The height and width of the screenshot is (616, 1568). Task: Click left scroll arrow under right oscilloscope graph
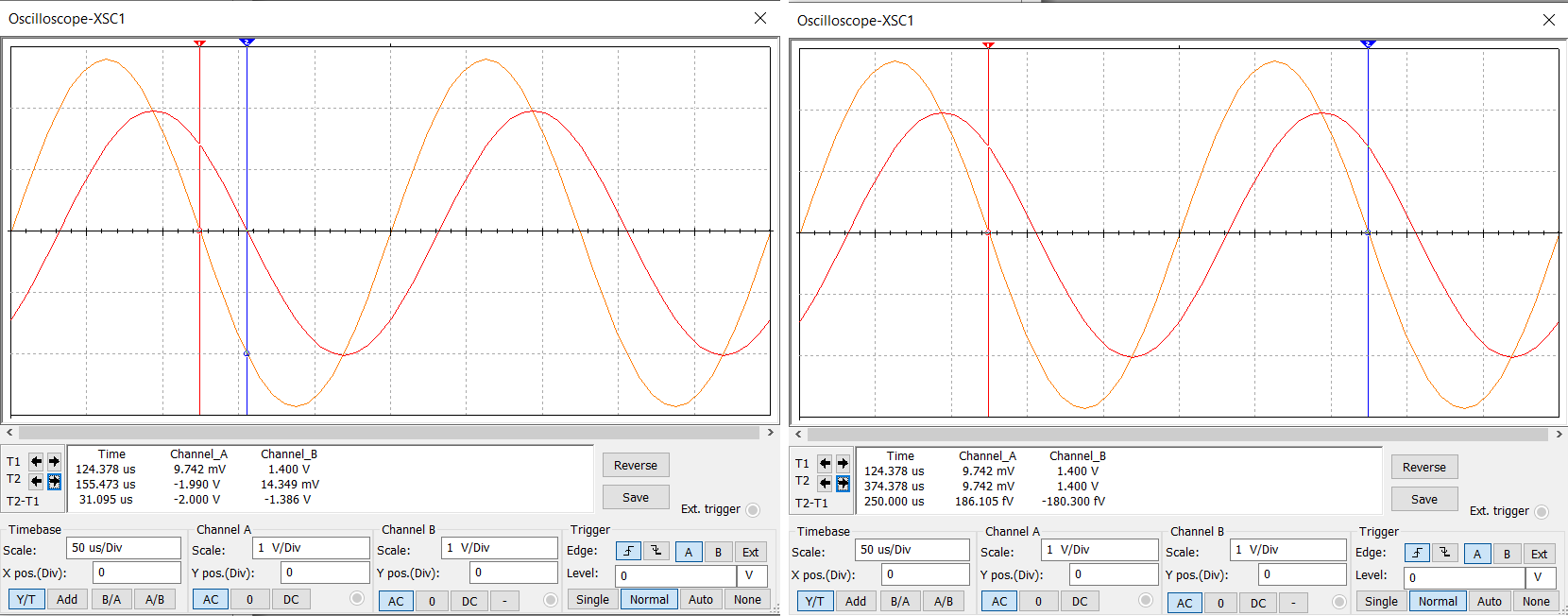click(x=798, y=435)
